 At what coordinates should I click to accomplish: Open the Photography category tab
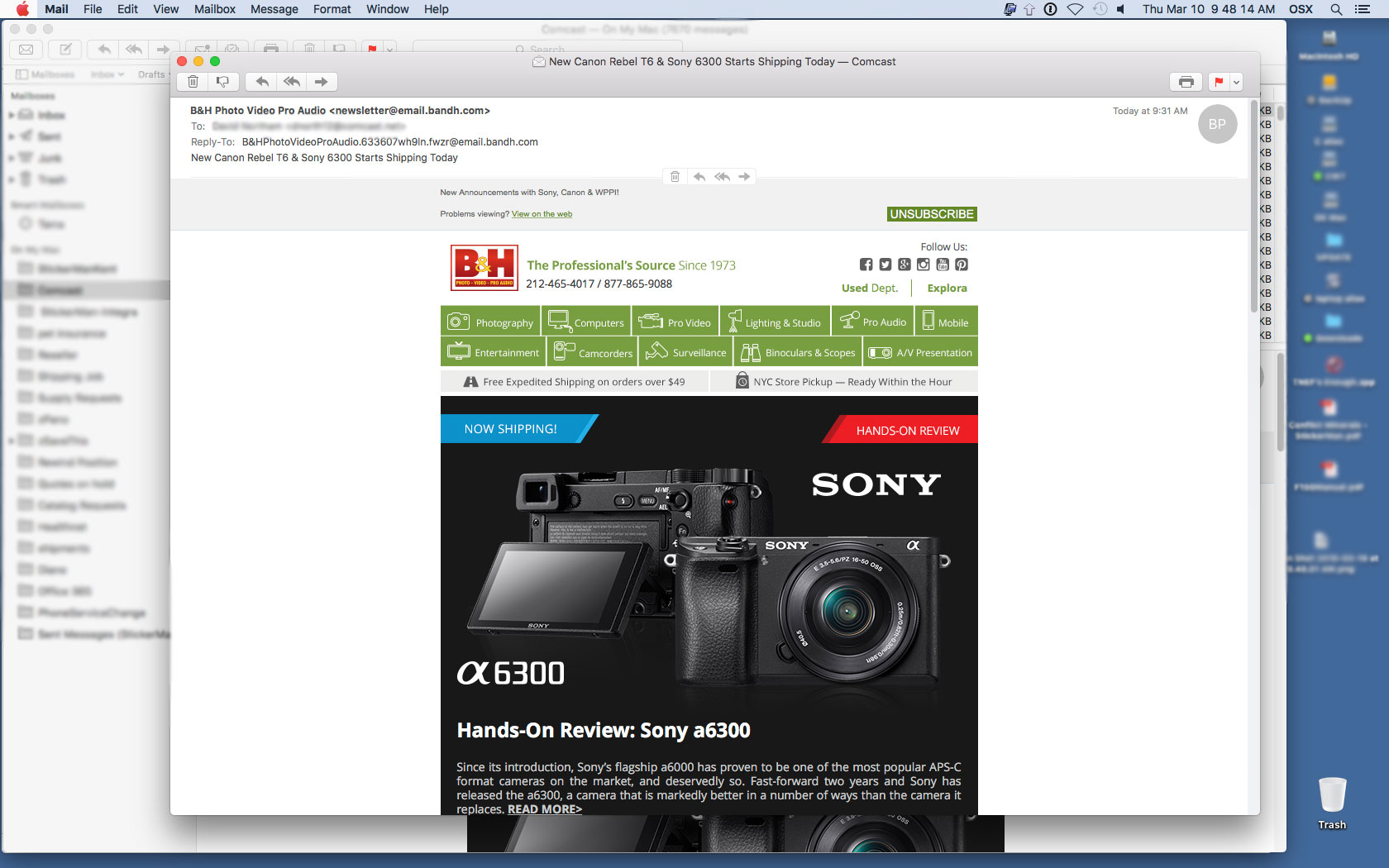click(x=490, y=322)
